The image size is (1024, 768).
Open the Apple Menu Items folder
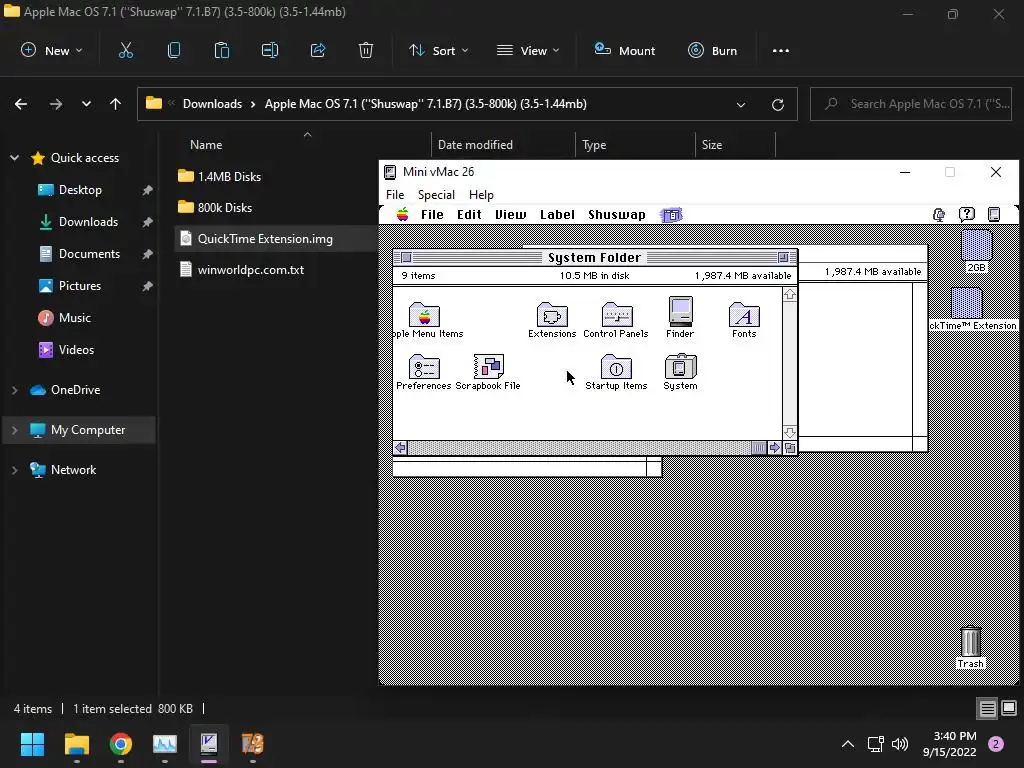[x=424, y=315]
